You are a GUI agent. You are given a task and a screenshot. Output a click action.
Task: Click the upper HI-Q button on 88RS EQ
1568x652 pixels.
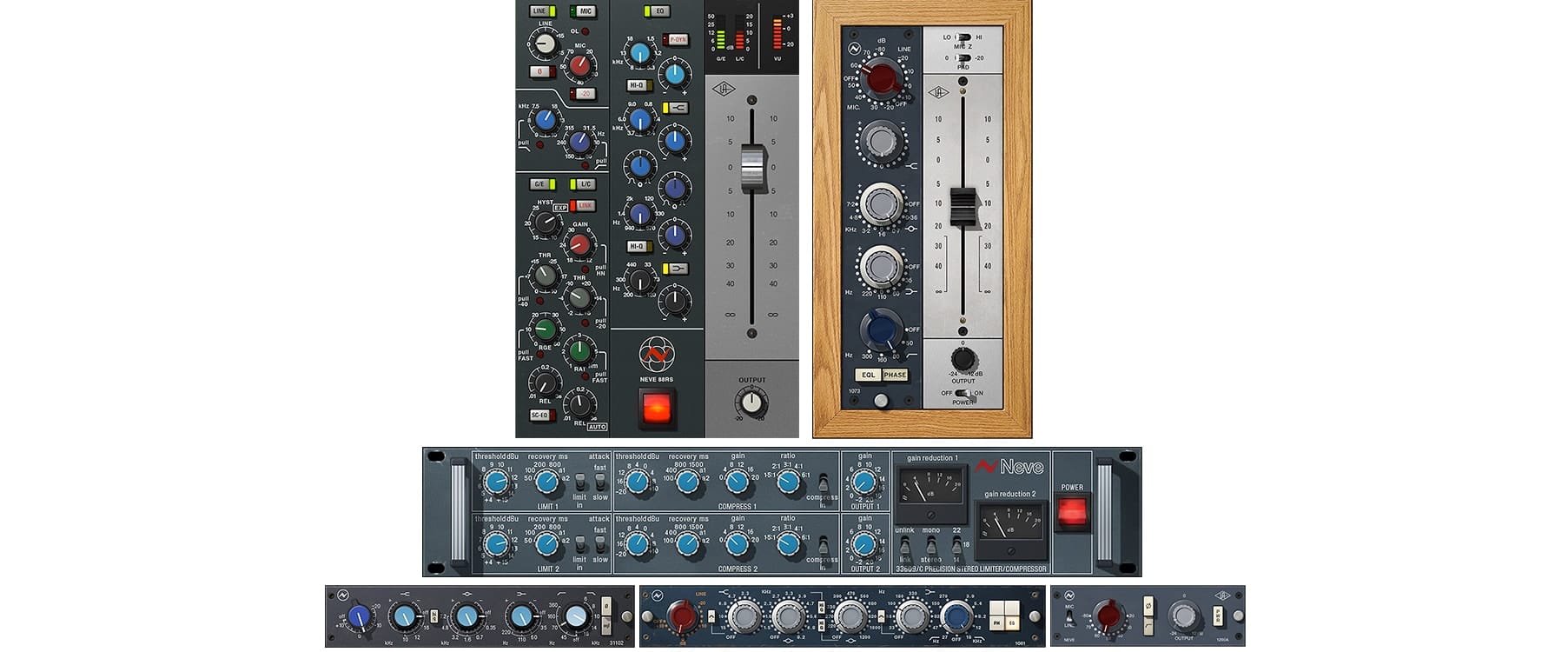pyautogui.click(x=639, y=85)
